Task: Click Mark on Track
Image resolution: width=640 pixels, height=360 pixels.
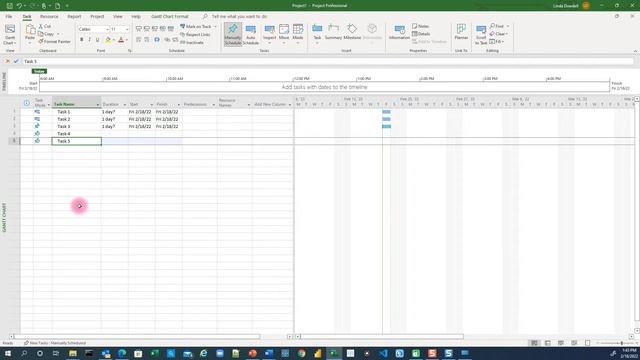Action: coord(196,27)
